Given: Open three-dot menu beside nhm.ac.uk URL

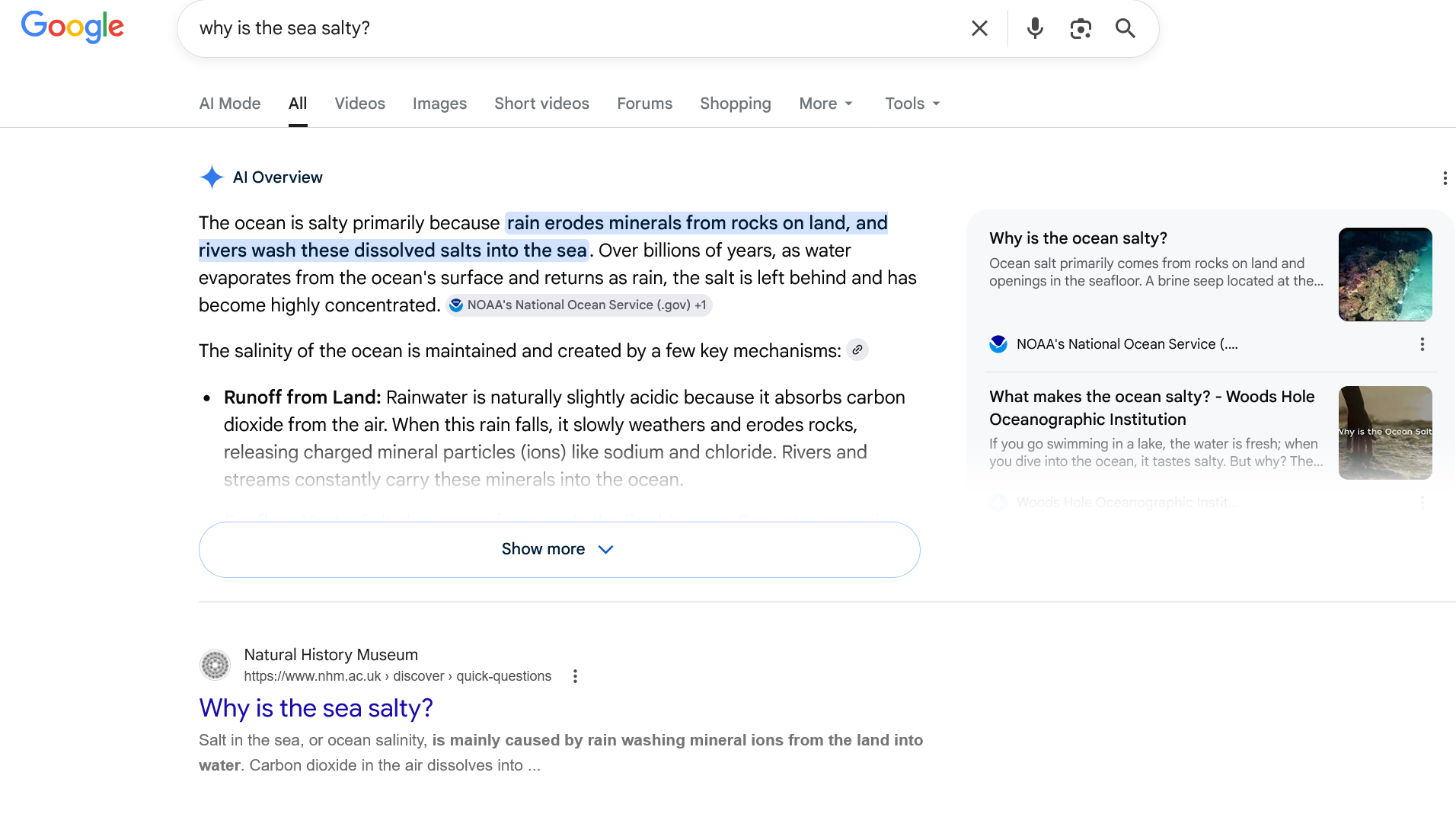Looking at the screenshot, I should 575,676.
